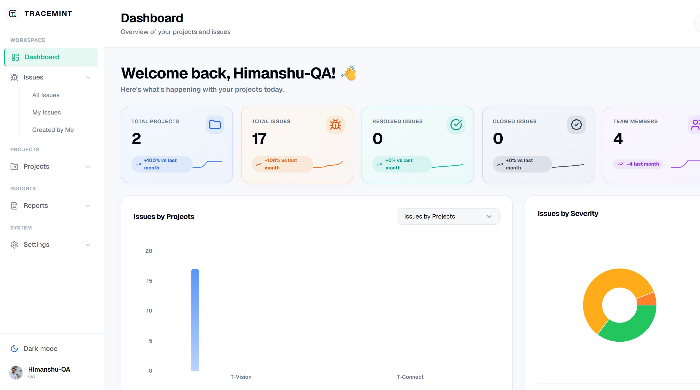
Task: Click the blue T-Vision bar in chart
Action: pos(195,319)
